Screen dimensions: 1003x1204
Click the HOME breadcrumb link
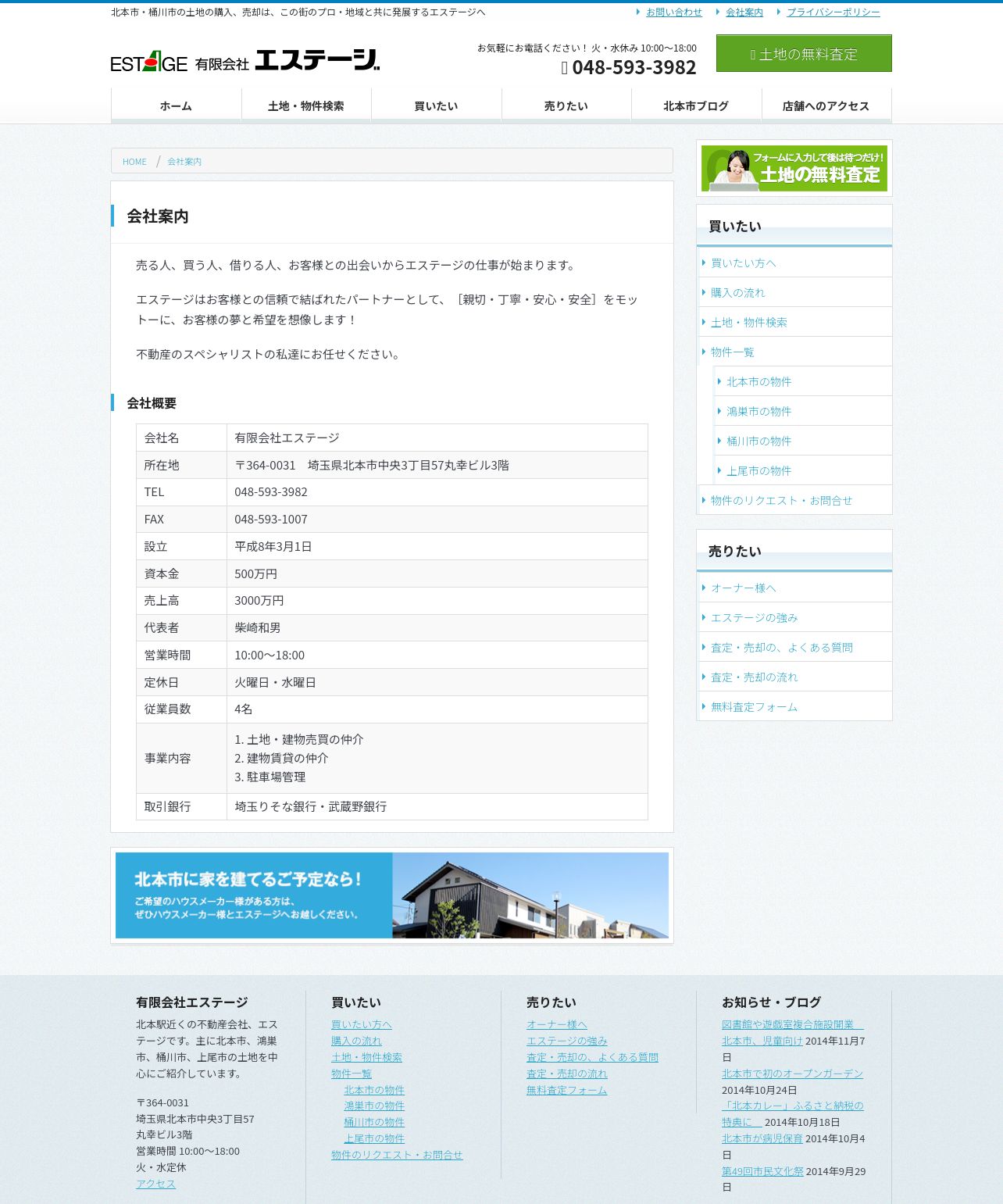pos(134,162)
